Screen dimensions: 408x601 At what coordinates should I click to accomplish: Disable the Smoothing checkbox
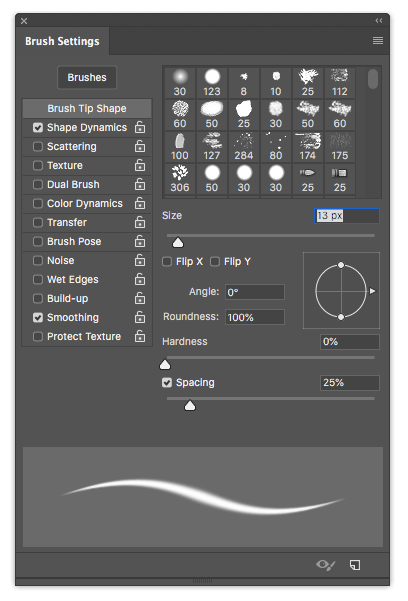point(38,317)
